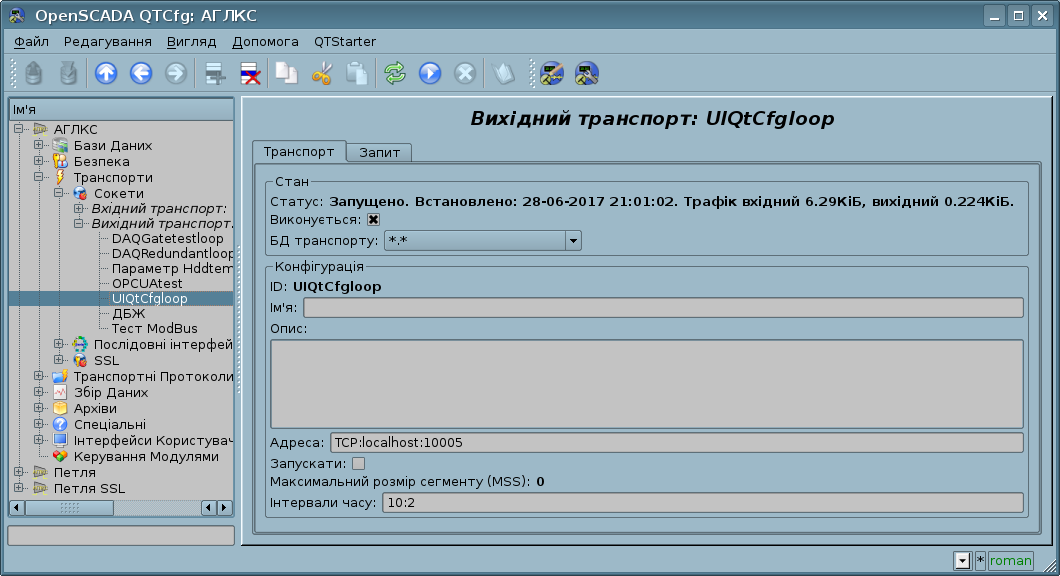Click the add item toolbar icon
The image size is (1060, 576).
pyautogui.click(x=214, y=73)
